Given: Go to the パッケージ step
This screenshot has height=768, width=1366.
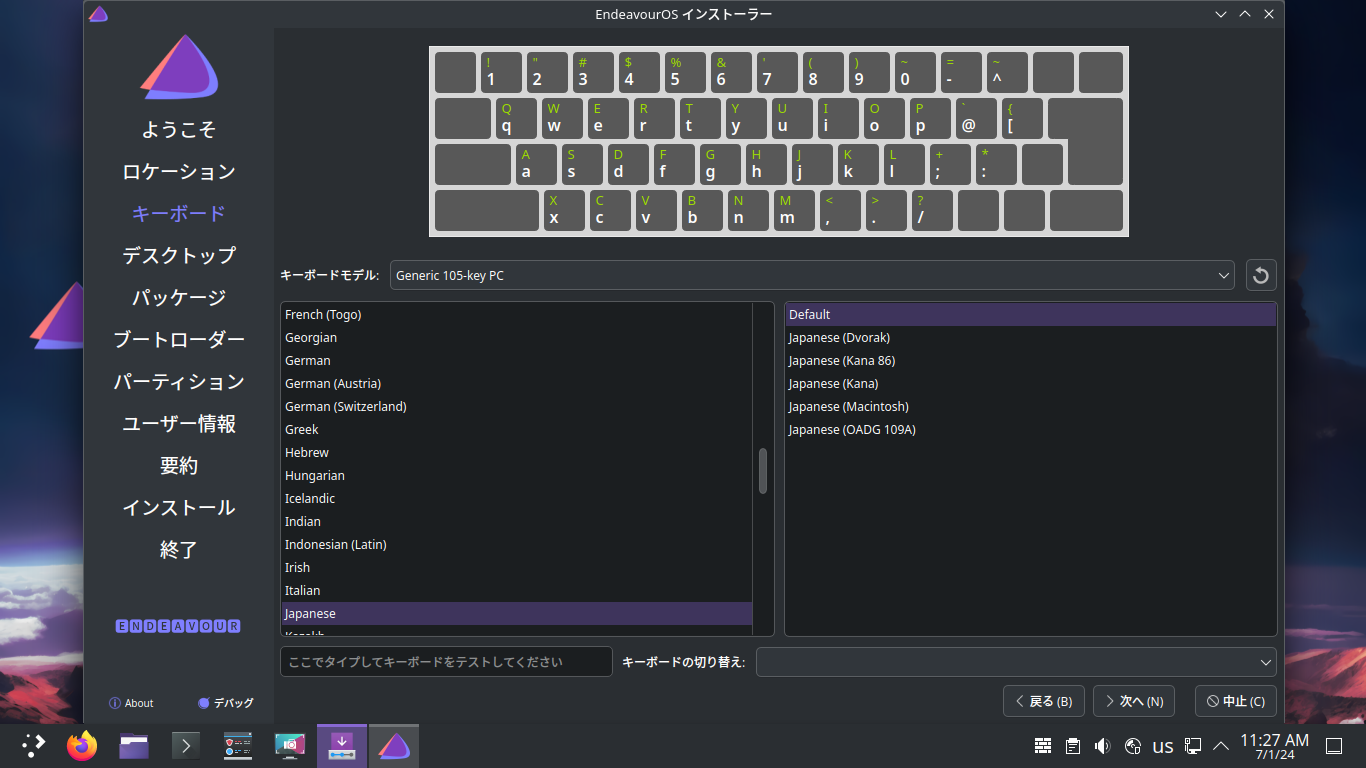Looking at the screenshot, I should [179, 298].
